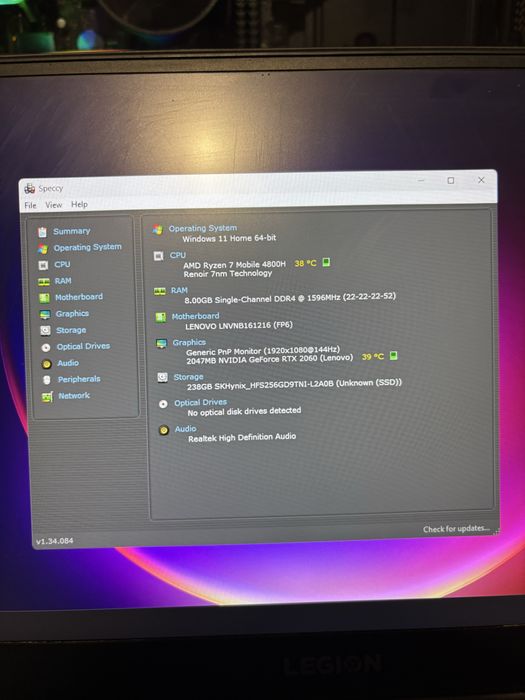
Task: Click the Speccy app icon in title bar
Action: click(30, 189)
